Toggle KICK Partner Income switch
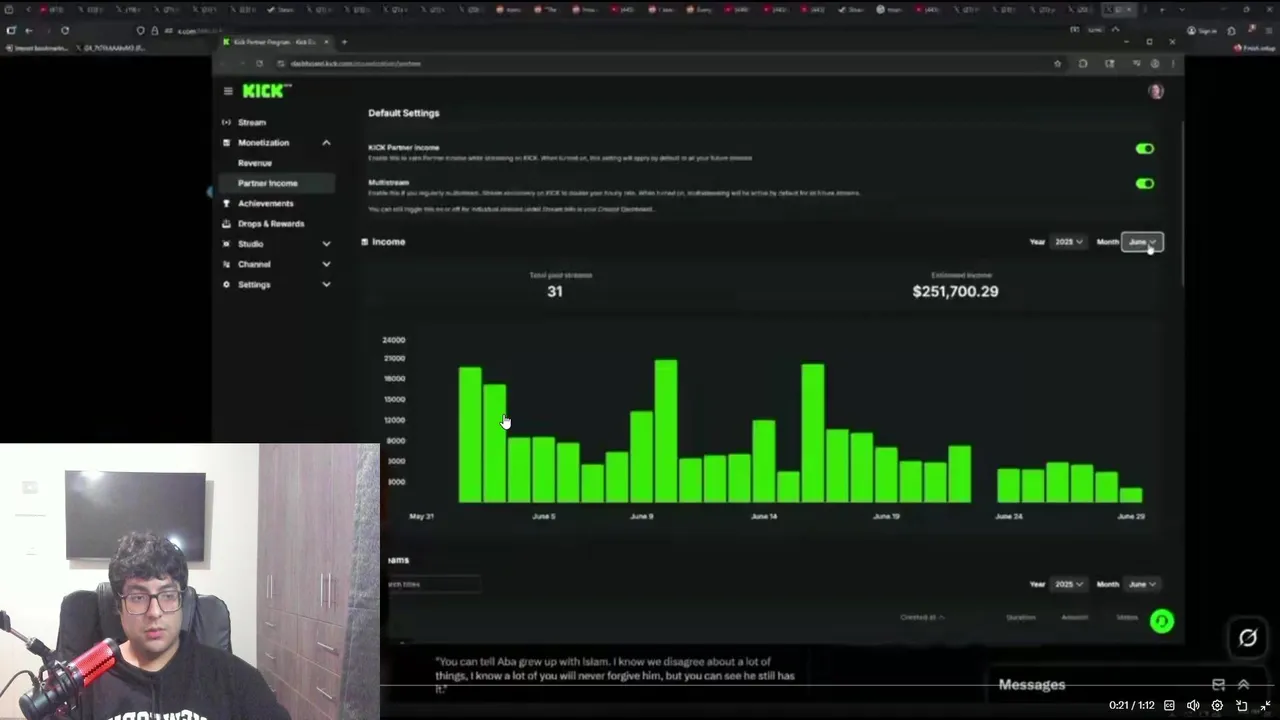Image resolution: width=1280 pixels, height=720 pixels. [x=1145, y=149]
